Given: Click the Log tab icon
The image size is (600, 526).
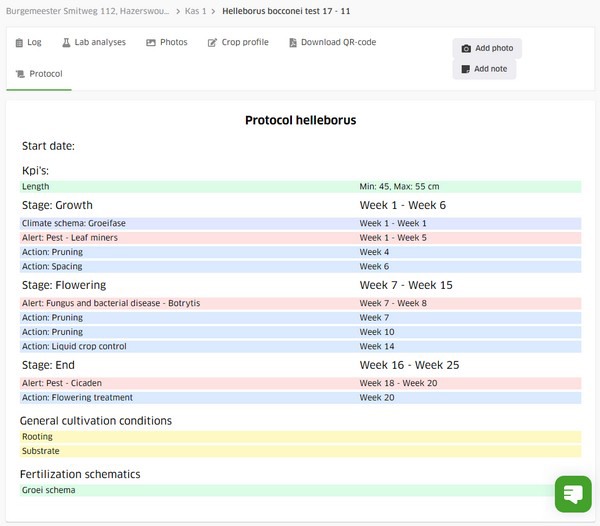Looking at the screenshot, I should pos(19,43).
